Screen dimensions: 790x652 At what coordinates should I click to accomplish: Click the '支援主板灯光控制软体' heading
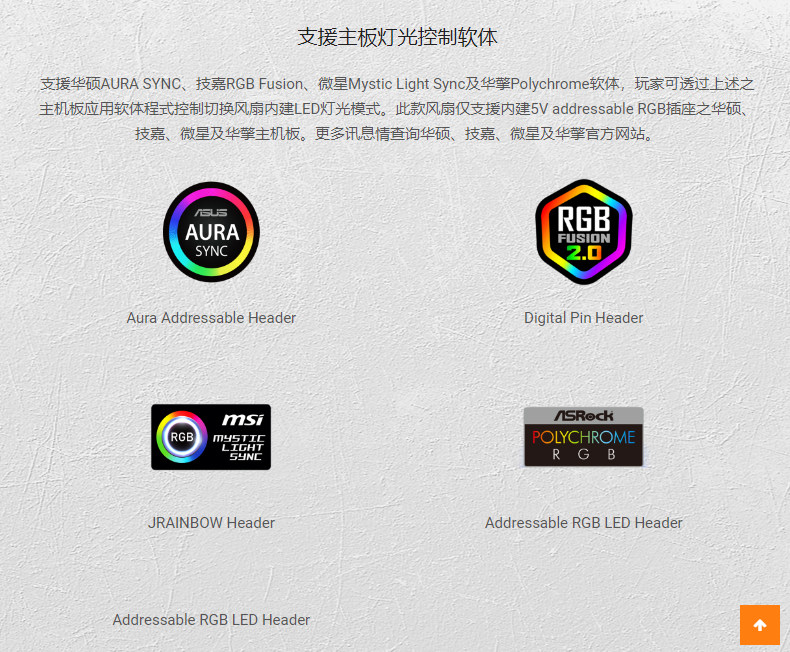tap(397, 37)
